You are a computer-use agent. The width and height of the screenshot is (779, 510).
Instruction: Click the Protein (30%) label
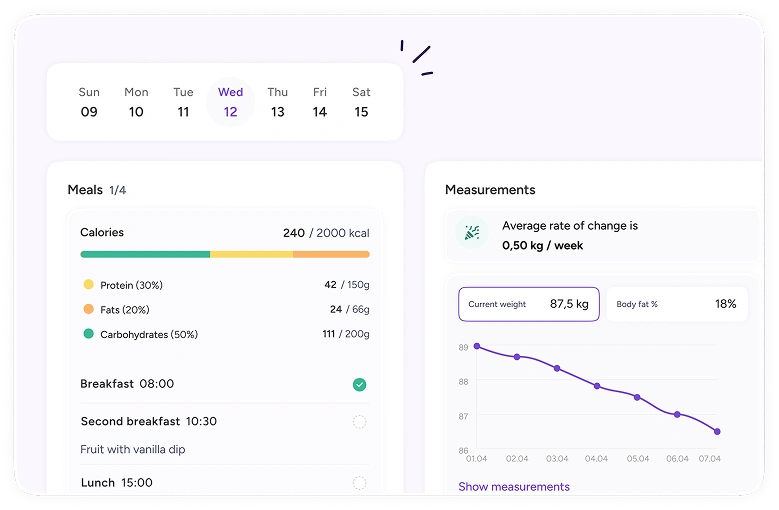pyautogui.click(x=131, y=285)
